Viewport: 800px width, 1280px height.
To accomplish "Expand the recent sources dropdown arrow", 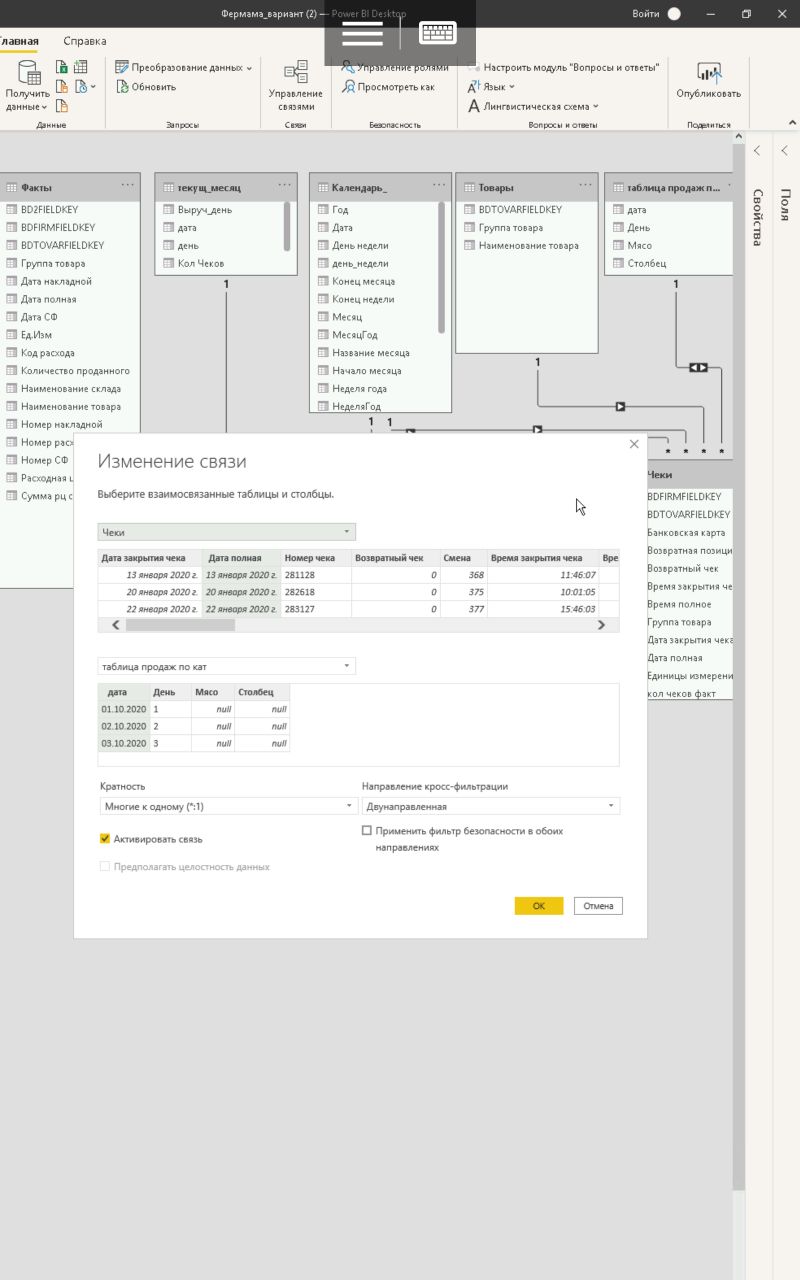I will pos(93,87).
